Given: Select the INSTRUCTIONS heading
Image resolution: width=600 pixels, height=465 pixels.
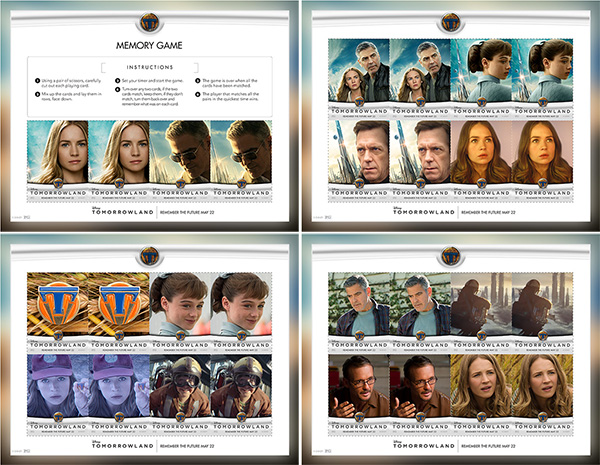Looking at the screenshot, I should tap(150, 67).
